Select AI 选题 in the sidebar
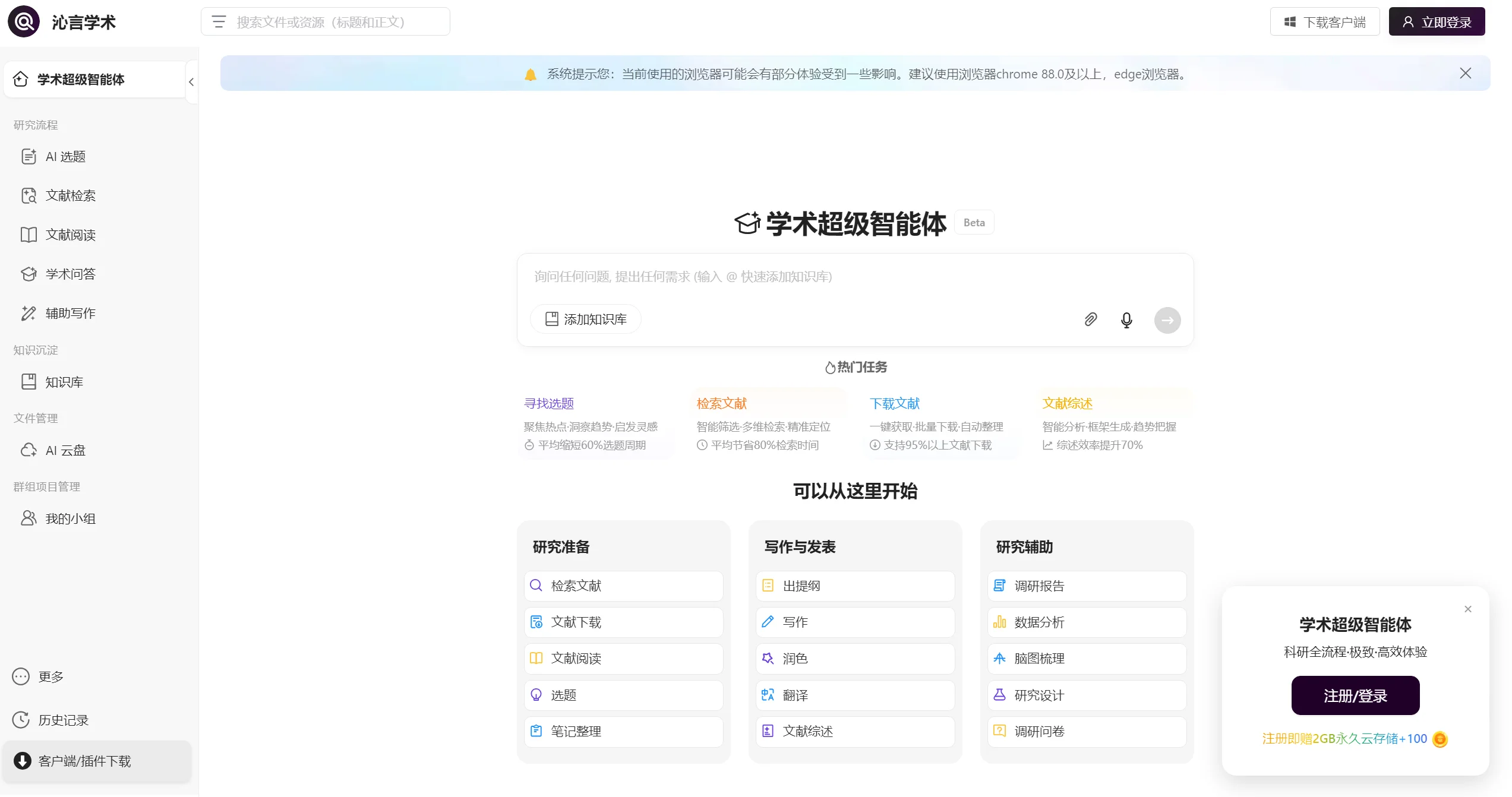This screenshot has width=1512, height=797. tap(67, 156)
